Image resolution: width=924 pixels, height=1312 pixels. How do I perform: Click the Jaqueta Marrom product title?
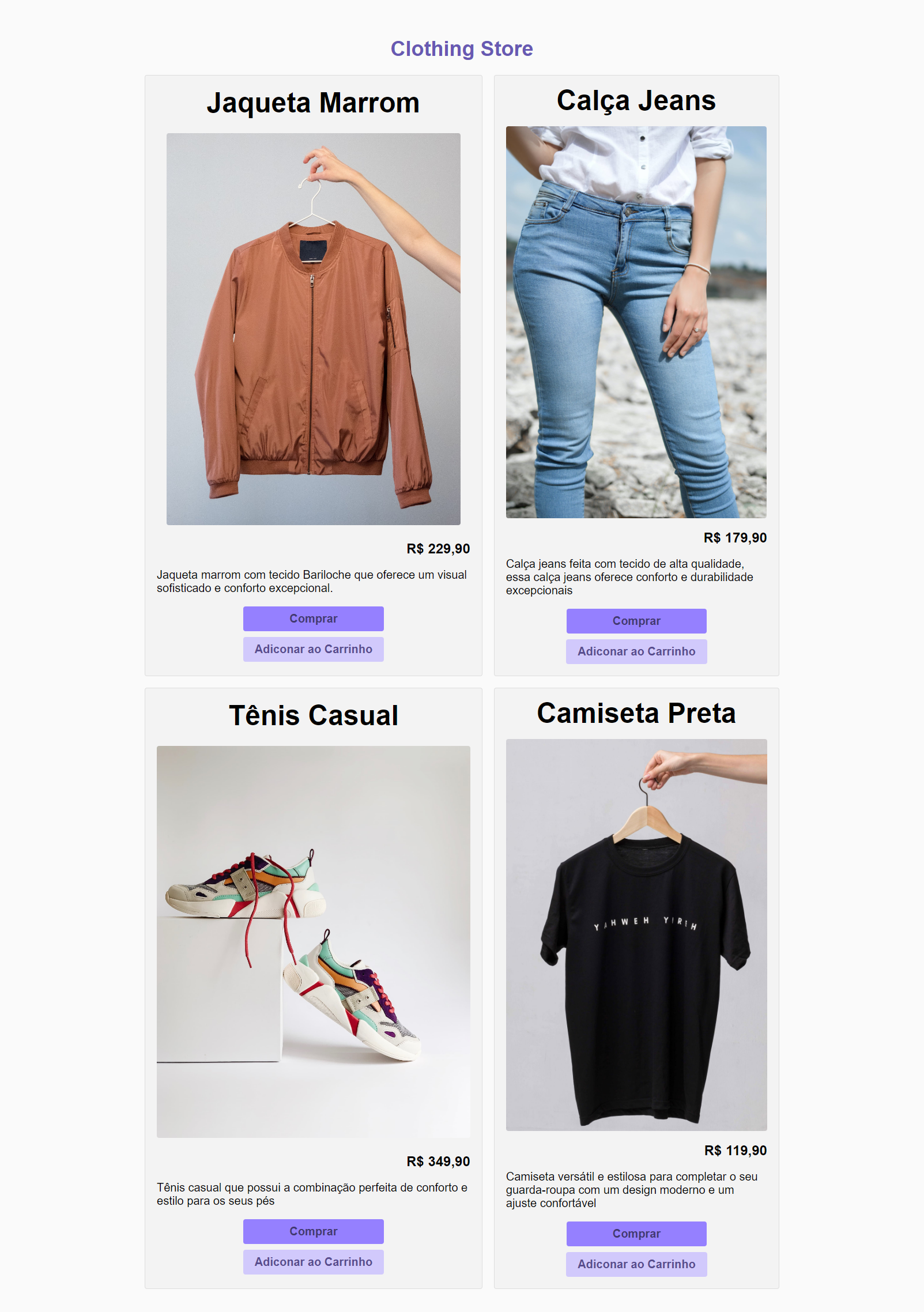click(313, 103)
